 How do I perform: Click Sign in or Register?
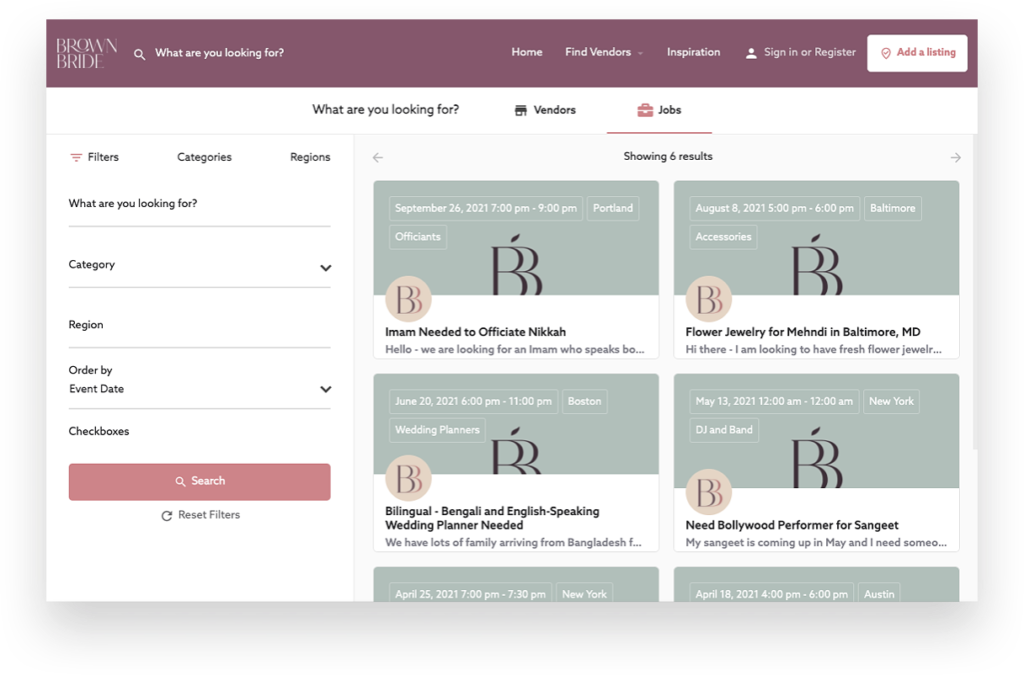[810, 52]
